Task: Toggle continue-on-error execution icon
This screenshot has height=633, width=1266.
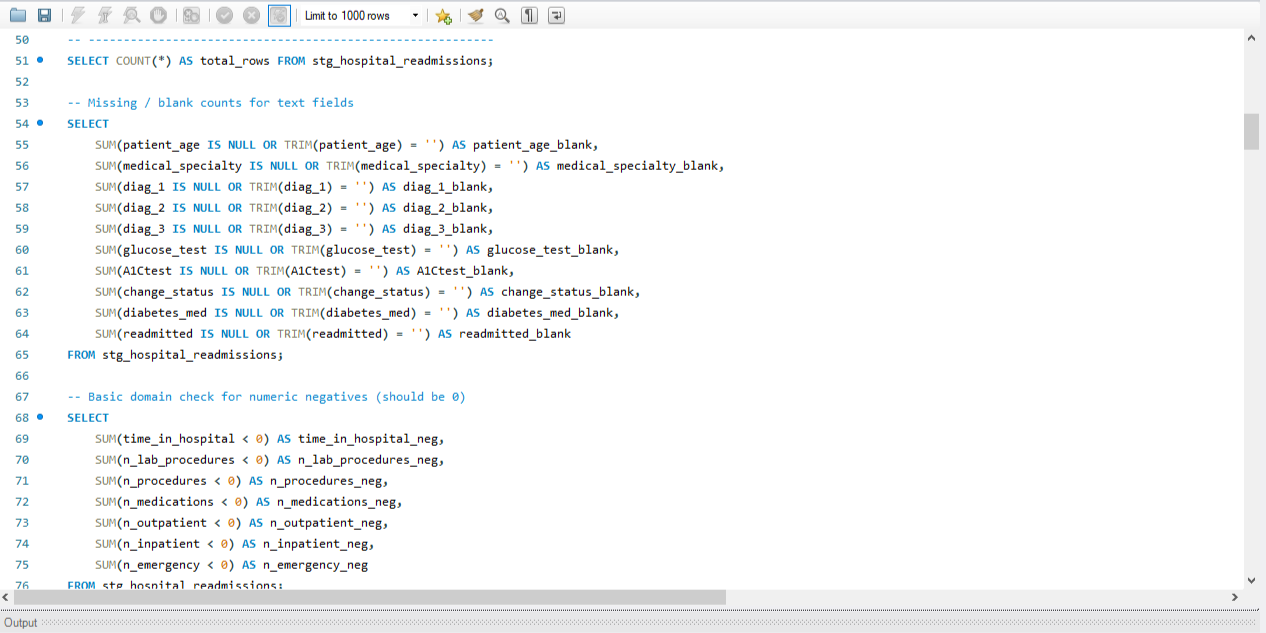Action: 191,15
